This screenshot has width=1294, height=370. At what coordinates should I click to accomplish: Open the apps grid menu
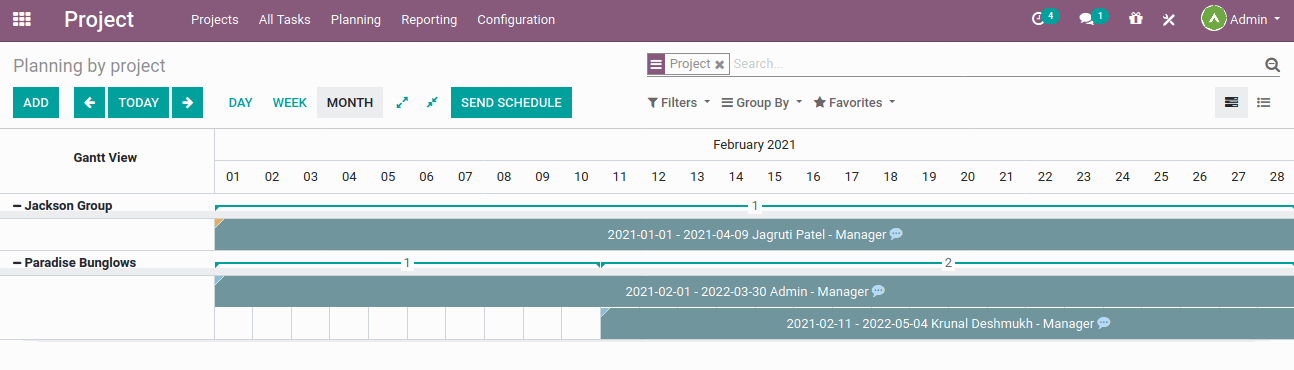pyautogui.click(x=21, y=19)
